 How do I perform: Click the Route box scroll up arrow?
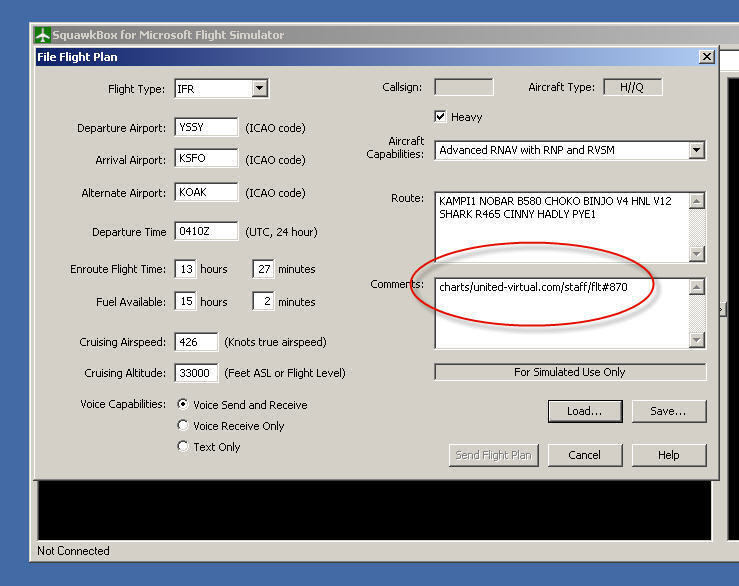[x=697, y=201]
